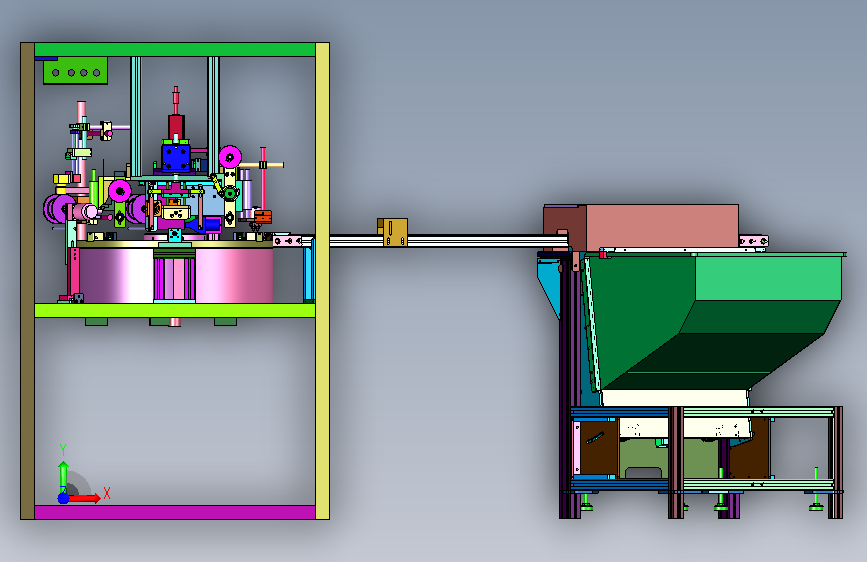The image size is (867, 562).
Task: Pick the lime-green shelf plate
Action: pos(175,310)
